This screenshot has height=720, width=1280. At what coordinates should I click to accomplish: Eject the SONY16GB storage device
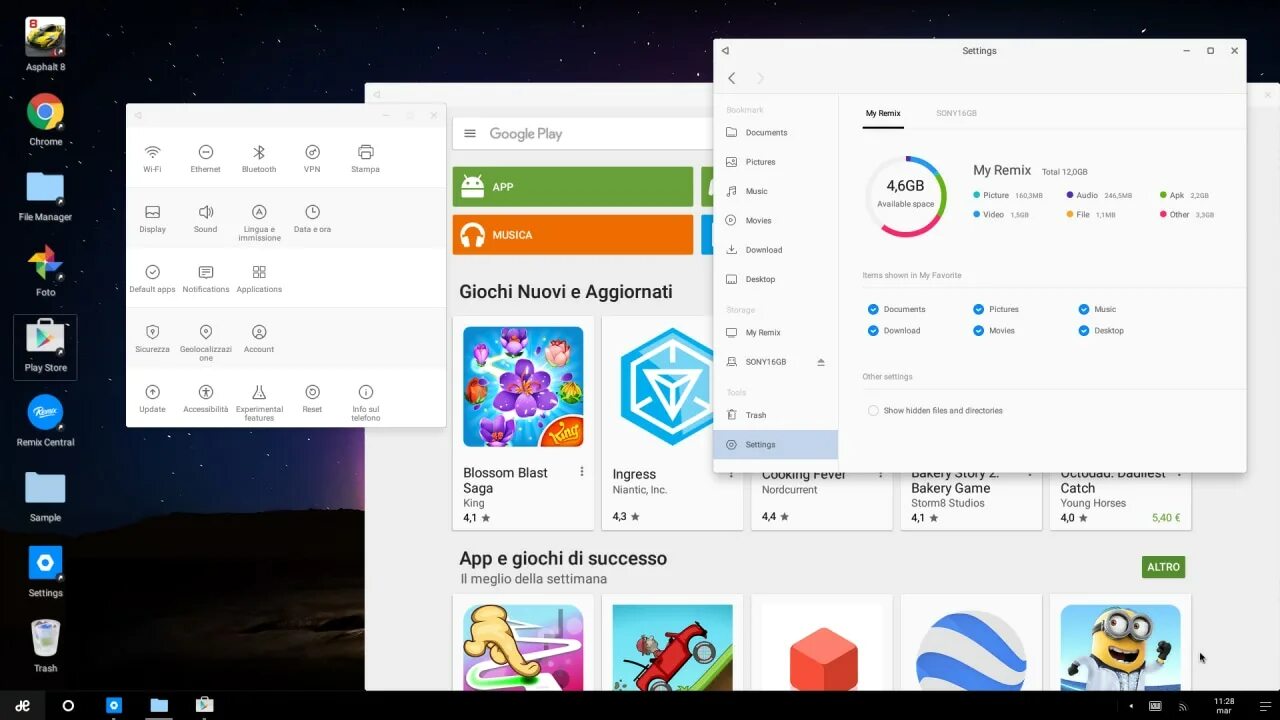point(819,361)
